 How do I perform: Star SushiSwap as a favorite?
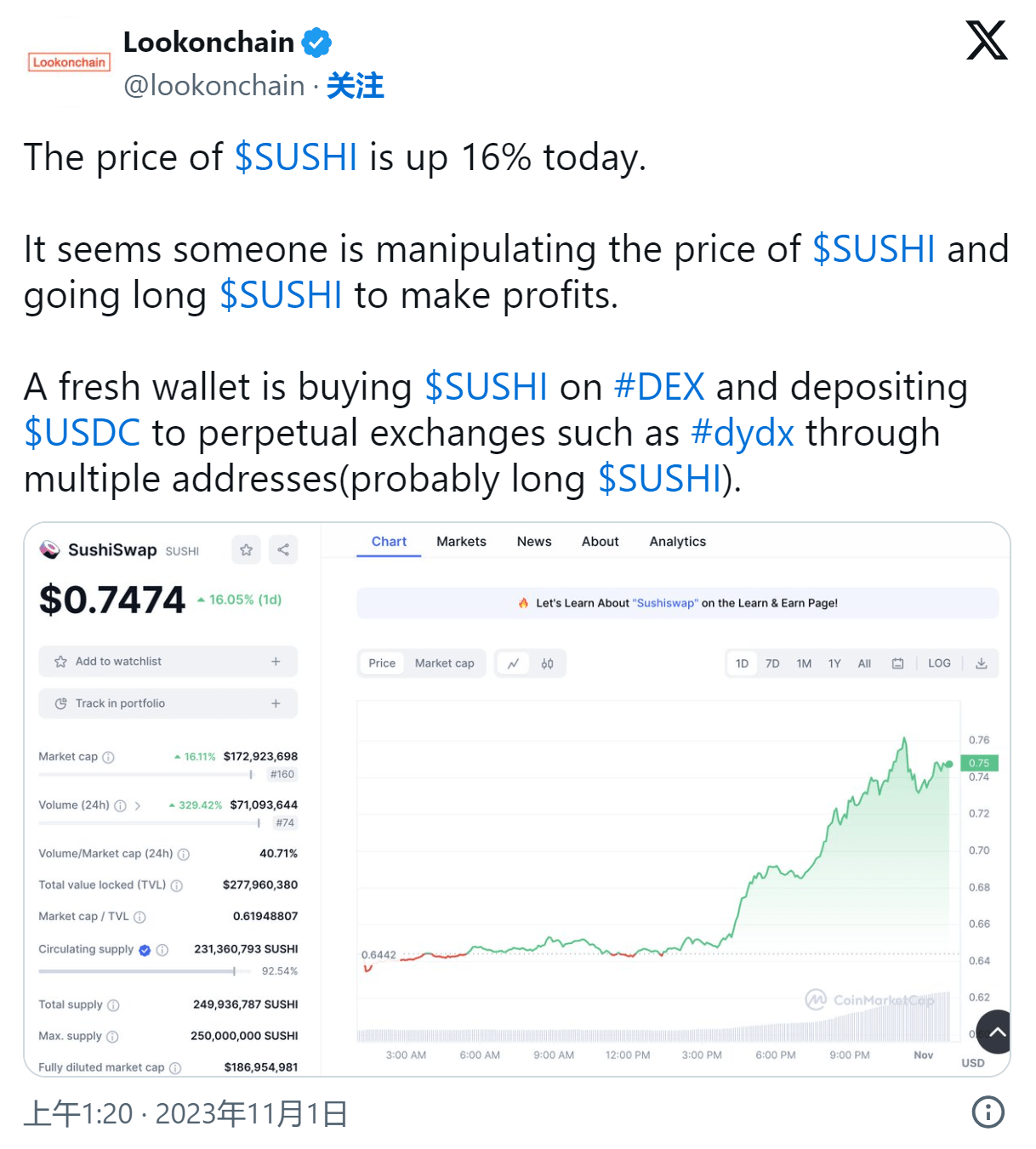coord(247,549)
